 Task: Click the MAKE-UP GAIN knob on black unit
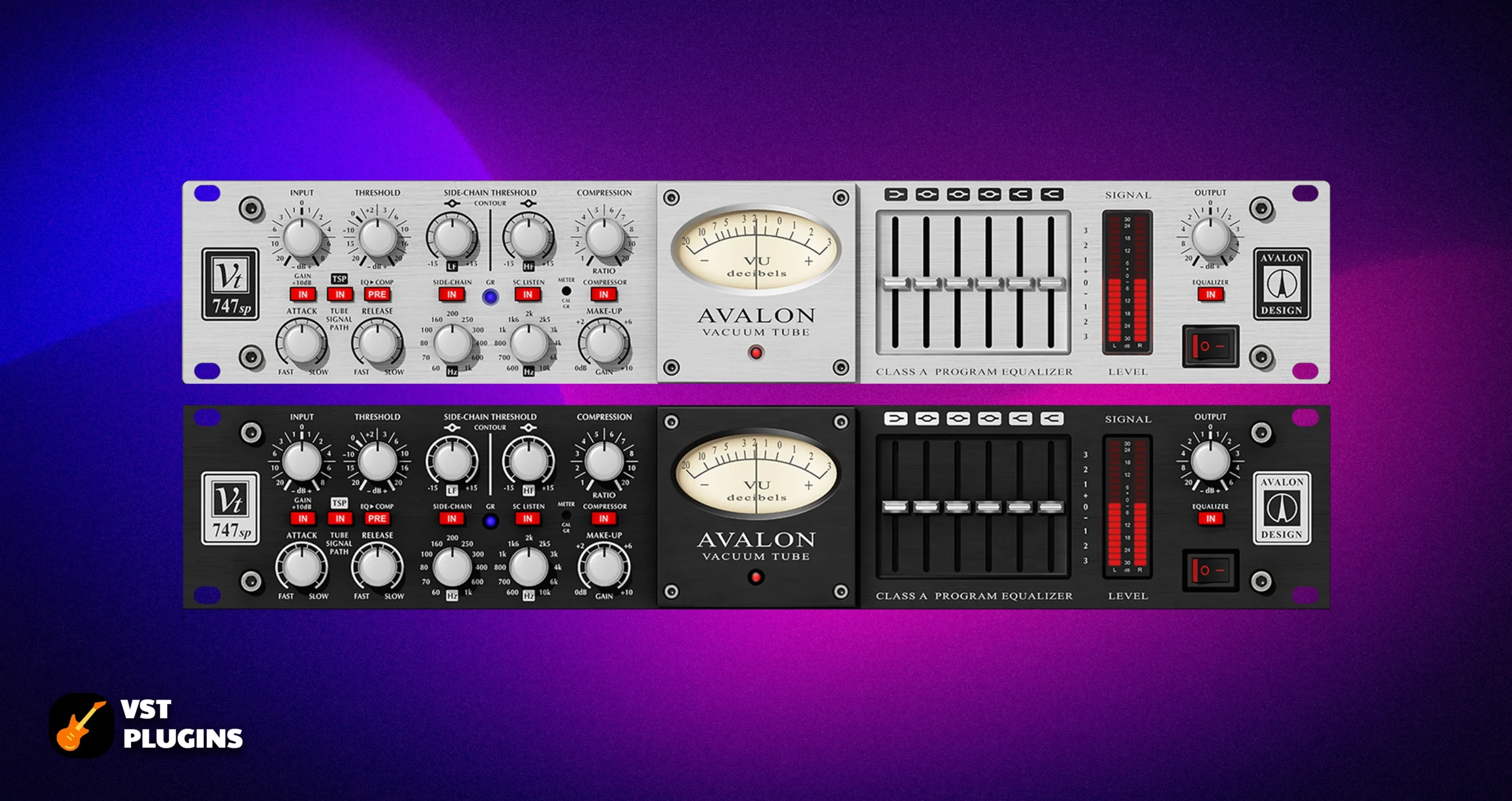point(604,567)
